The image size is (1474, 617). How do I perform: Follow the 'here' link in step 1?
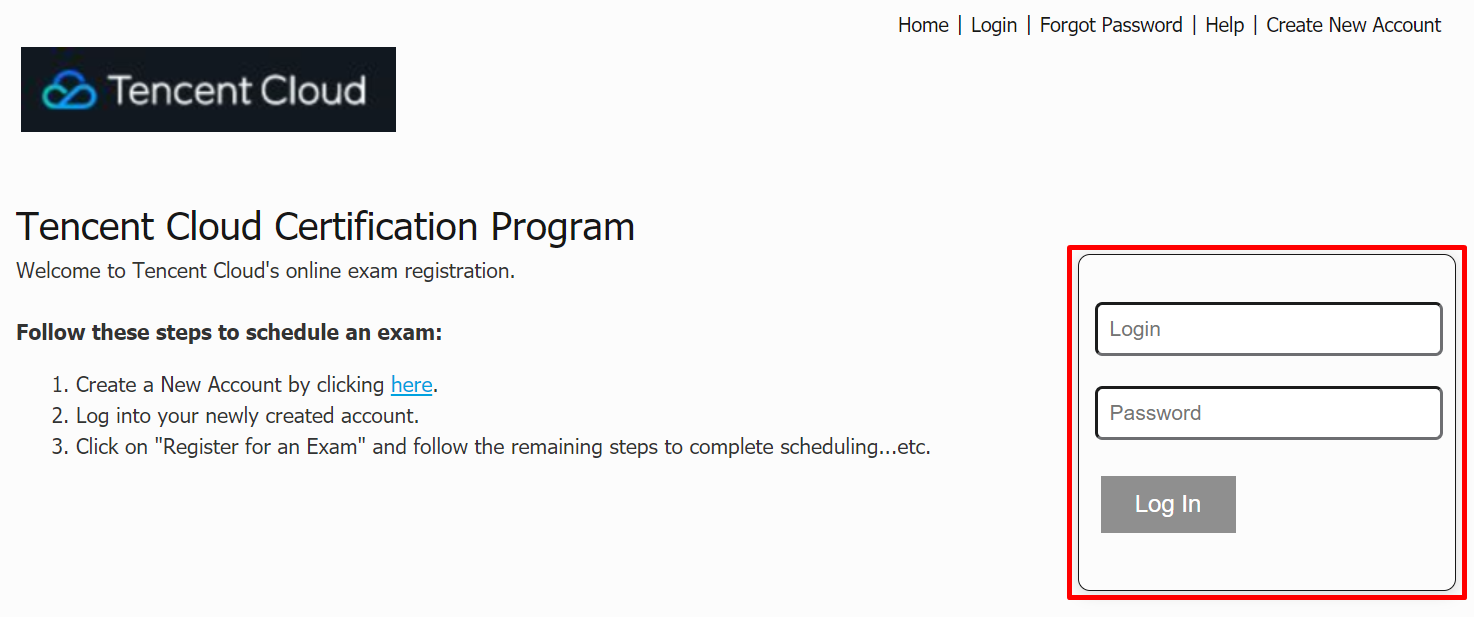[411, 385]
